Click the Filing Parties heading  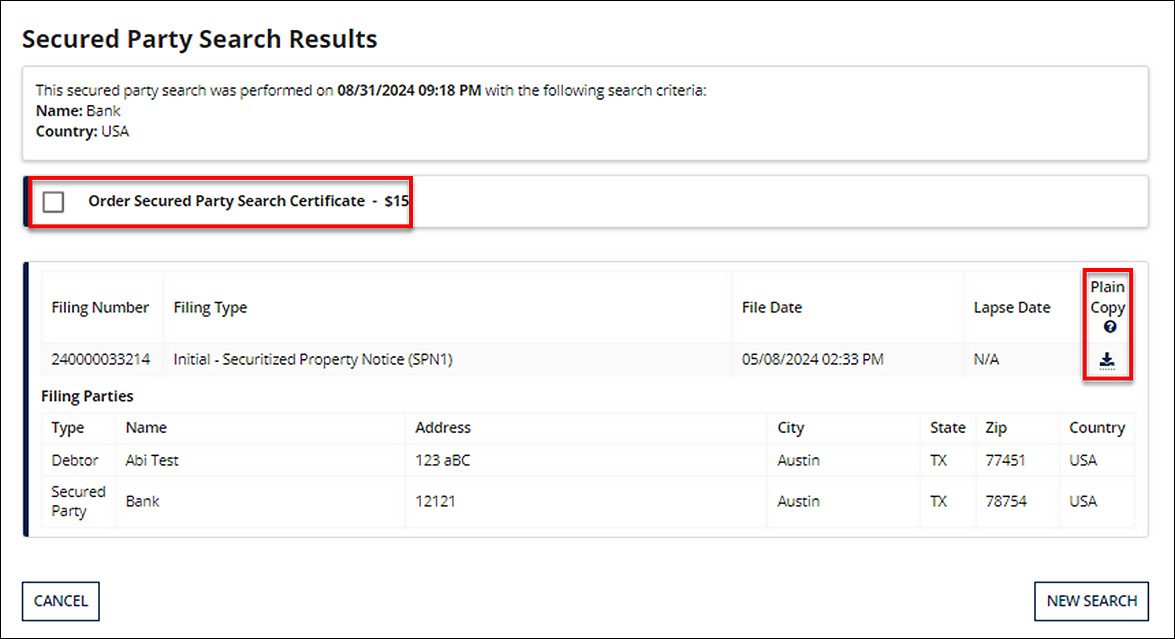coord(87,396)
